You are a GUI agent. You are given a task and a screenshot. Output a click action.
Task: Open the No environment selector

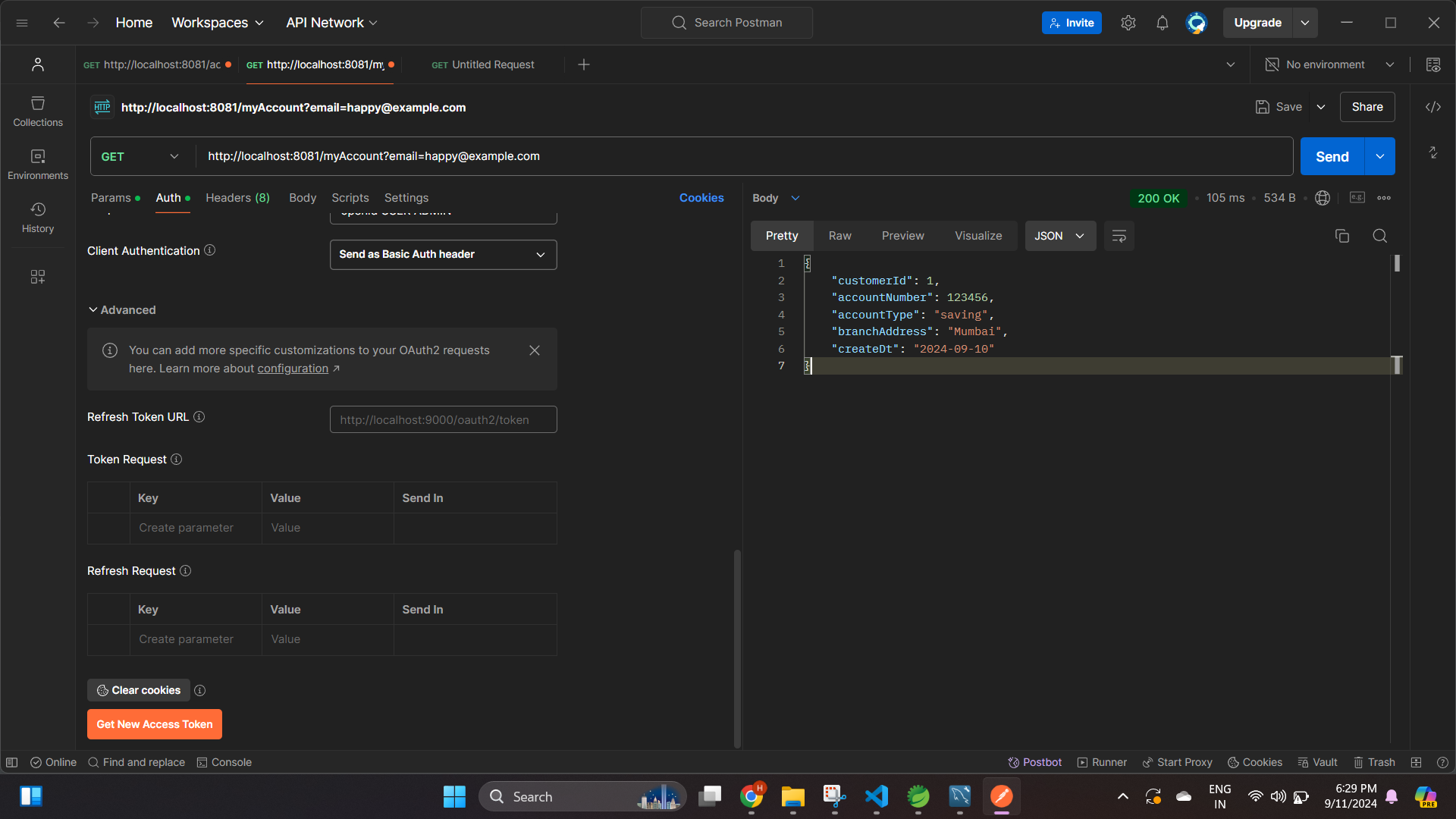(x=1331, y=64)
